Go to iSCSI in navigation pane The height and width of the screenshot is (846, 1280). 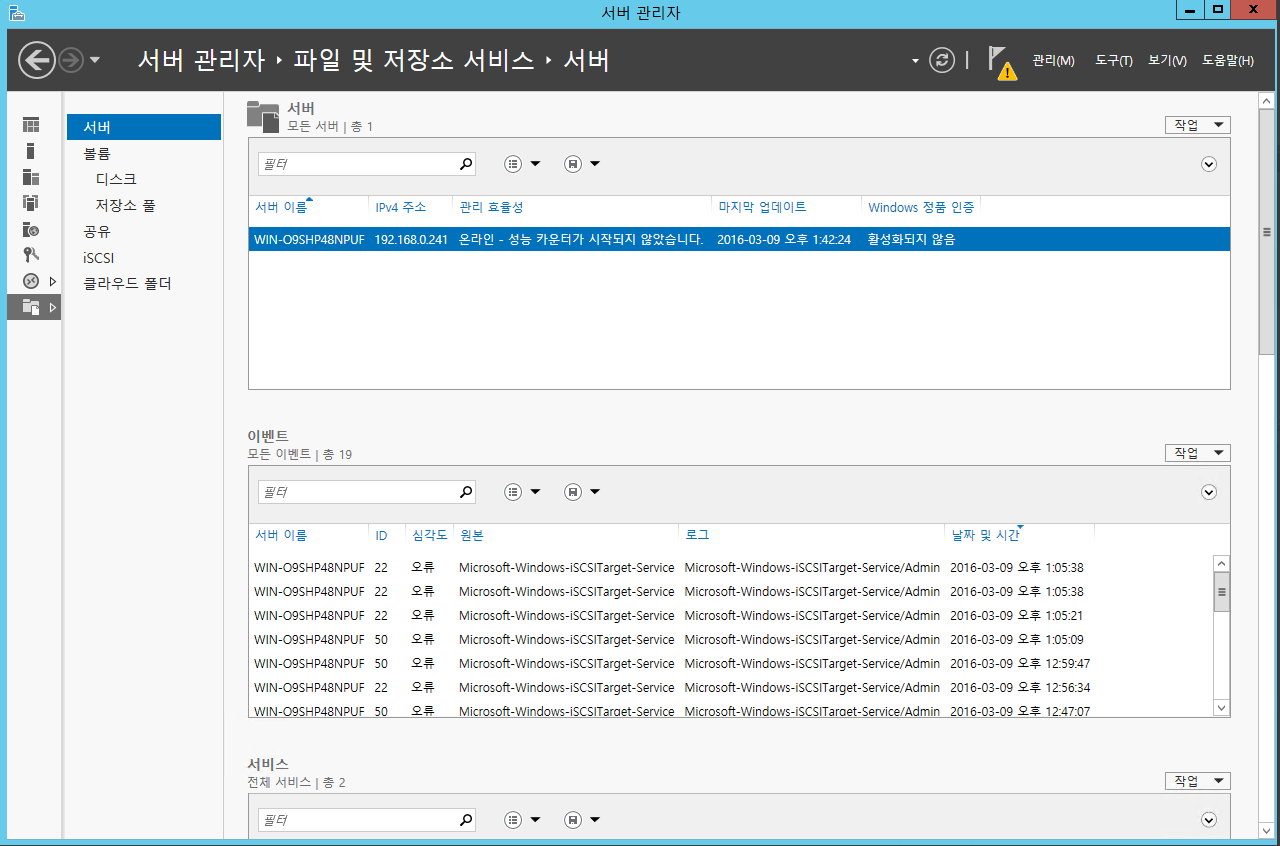pyautogui.click(x=99, y=258)
